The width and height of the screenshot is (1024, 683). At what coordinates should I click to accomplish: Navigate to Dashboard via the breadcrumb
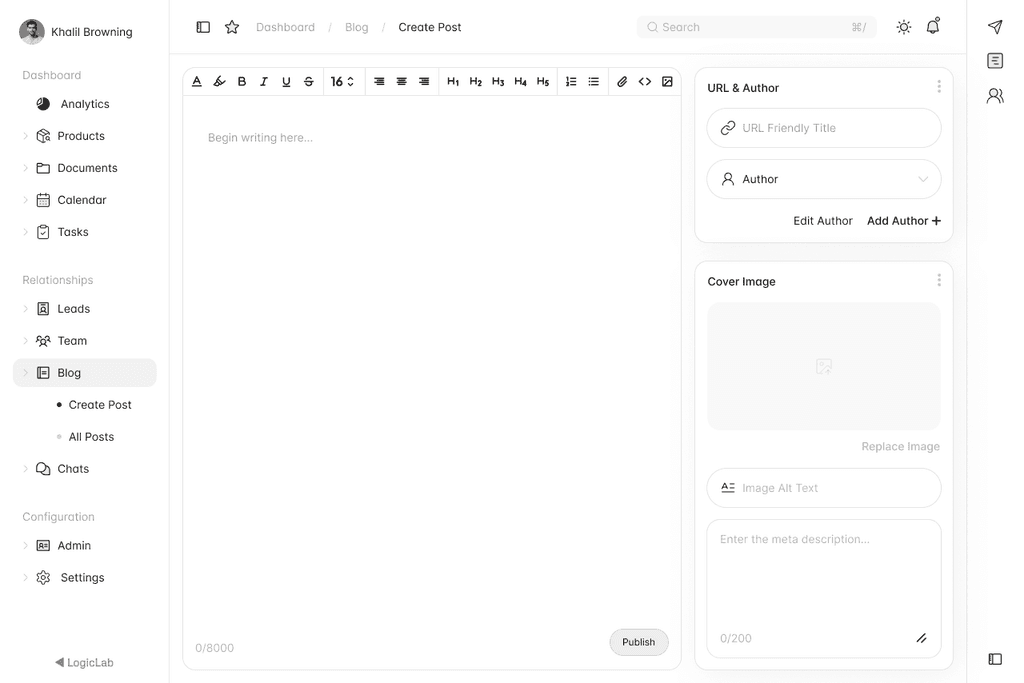tap(285, 27)
